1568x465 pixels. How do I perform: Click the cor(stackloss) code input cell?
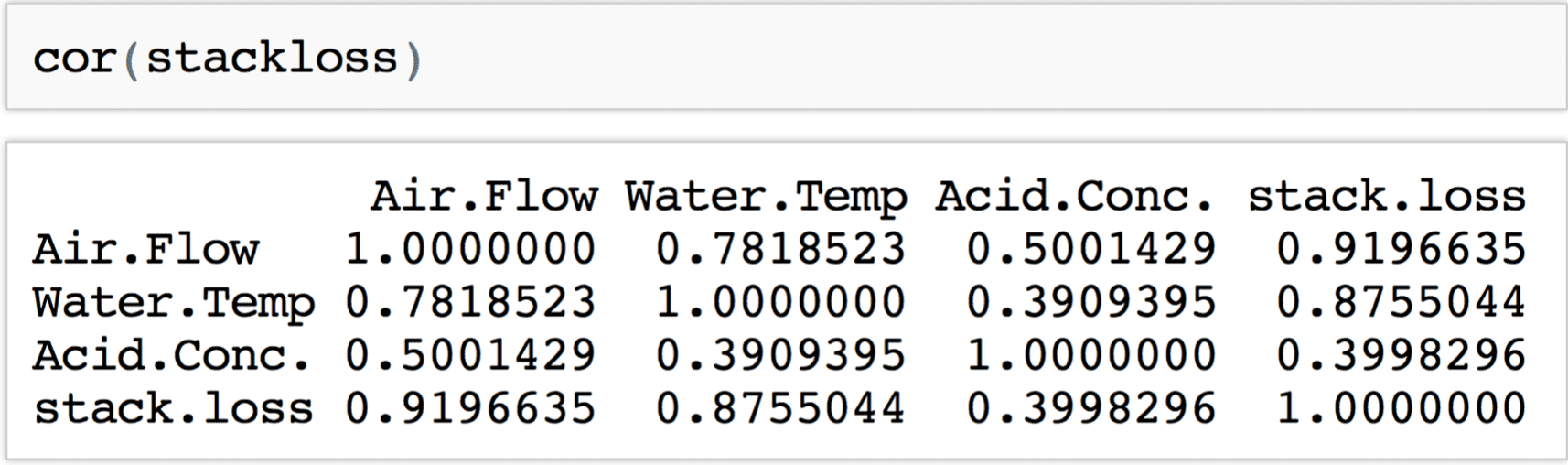[x=786, y=58]
